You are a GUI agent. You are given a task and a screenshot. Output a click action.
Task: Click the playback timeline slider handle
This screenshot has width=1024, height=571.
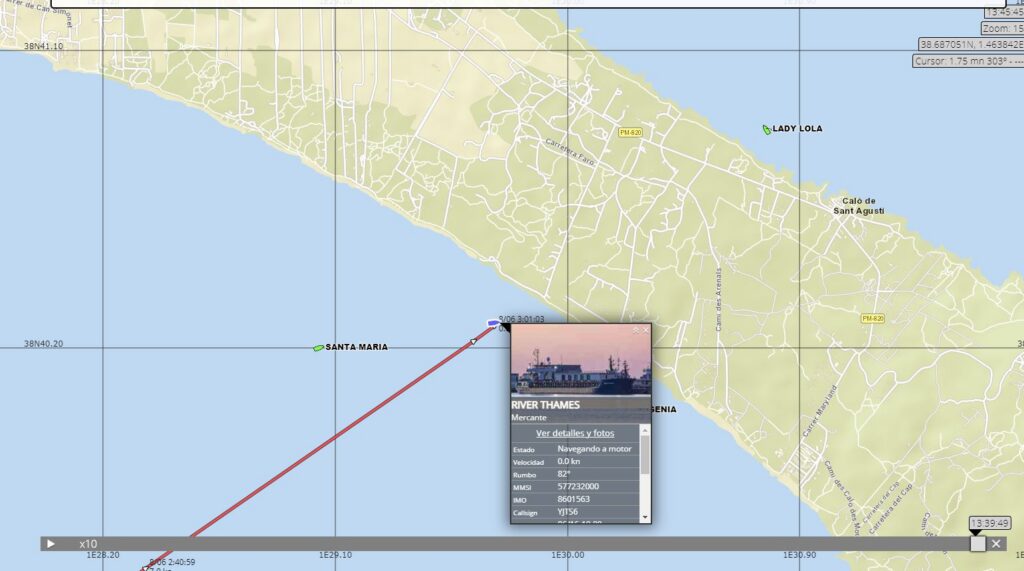[x=977, y=543]
